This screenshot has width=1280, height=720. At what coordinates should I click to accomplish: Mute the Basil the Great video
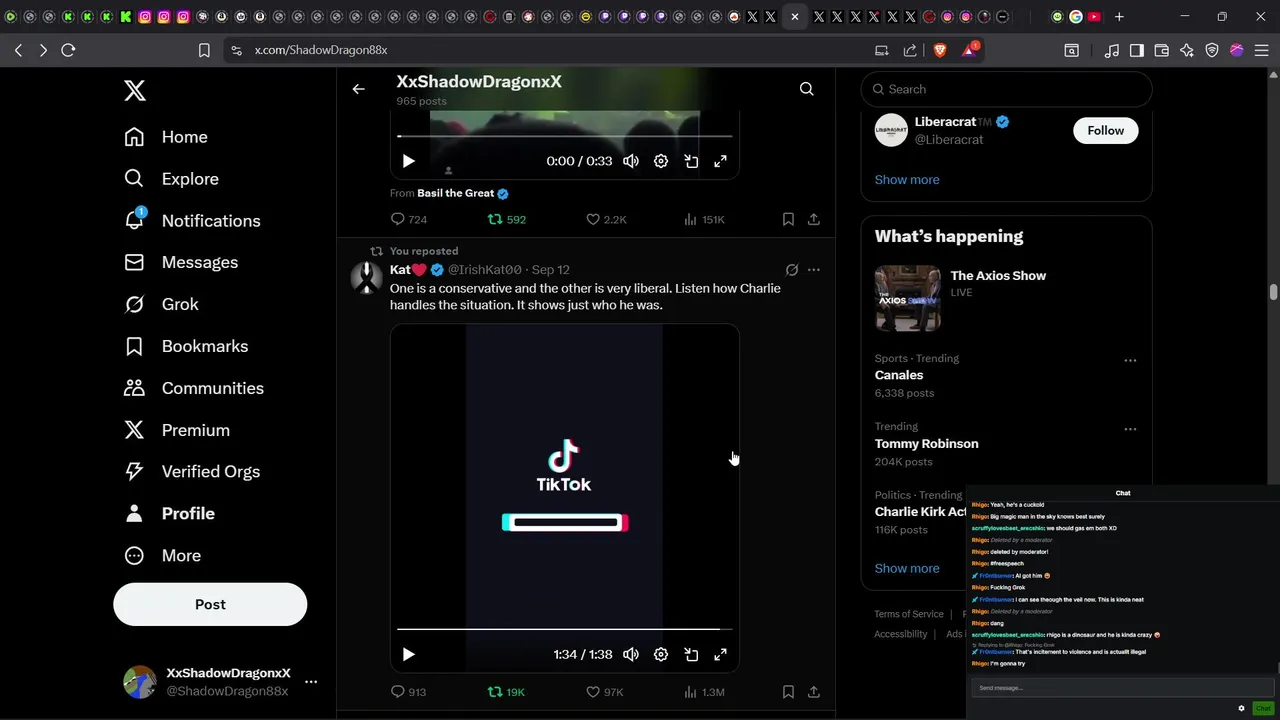(x=631, y=161)
